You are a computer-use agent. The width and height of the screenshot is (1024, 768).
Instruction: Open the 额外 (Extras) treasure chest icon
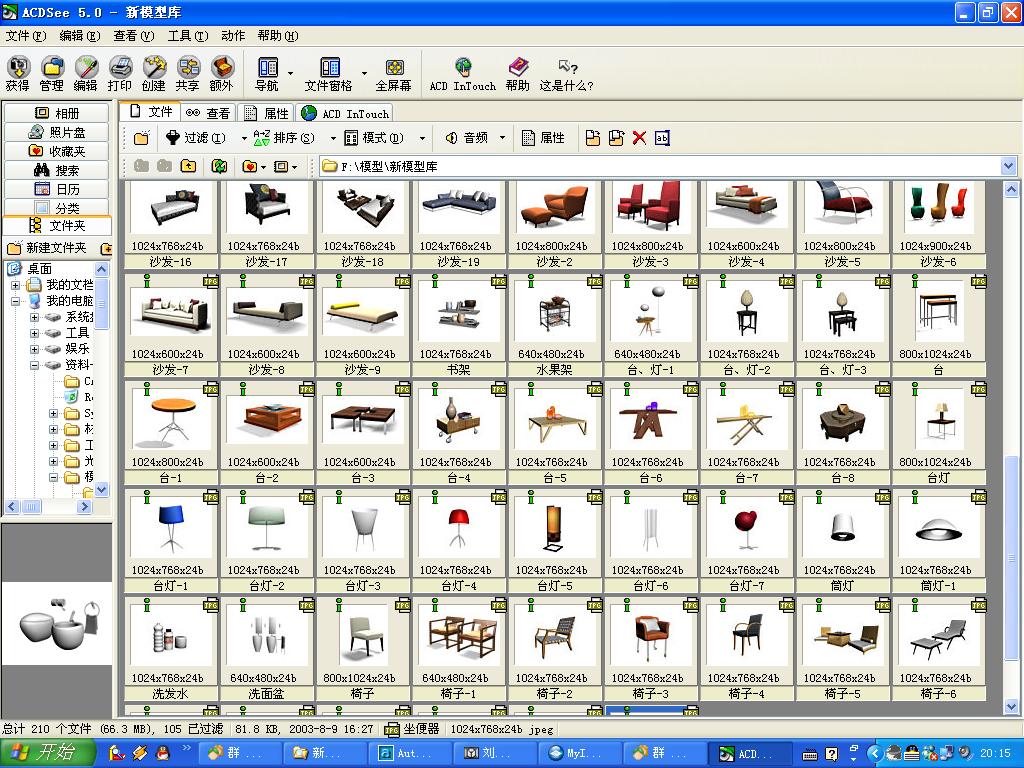pyautogui.click(x=221, y=73)
